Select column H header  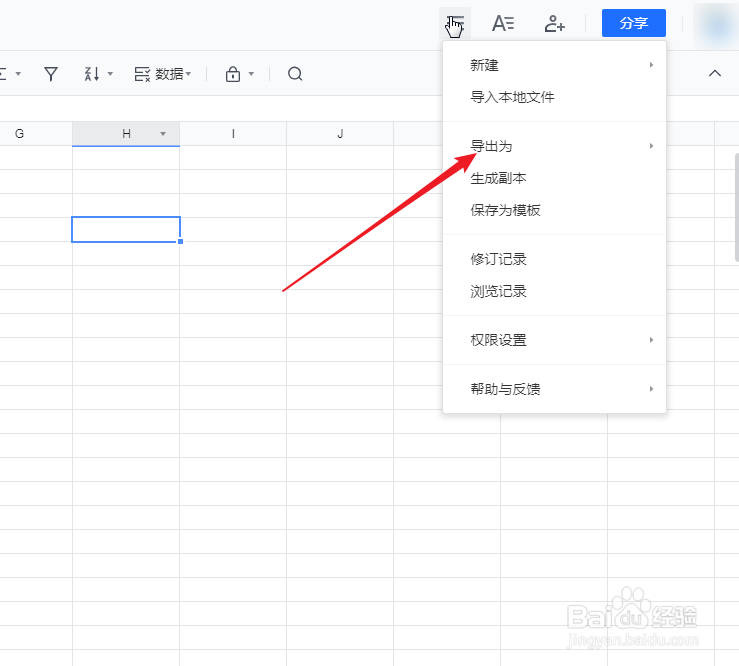coord(126,134)
